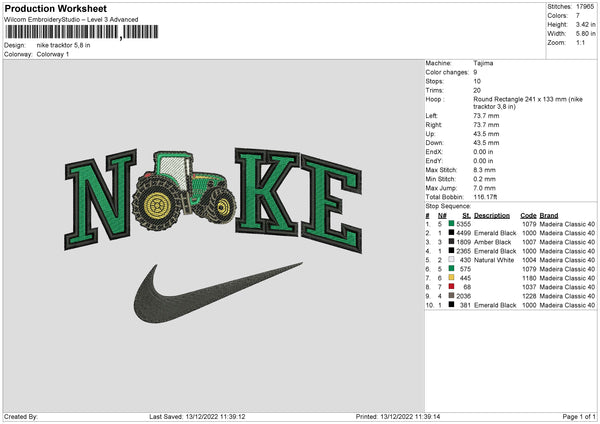Click the Code column header

(528, 215)
